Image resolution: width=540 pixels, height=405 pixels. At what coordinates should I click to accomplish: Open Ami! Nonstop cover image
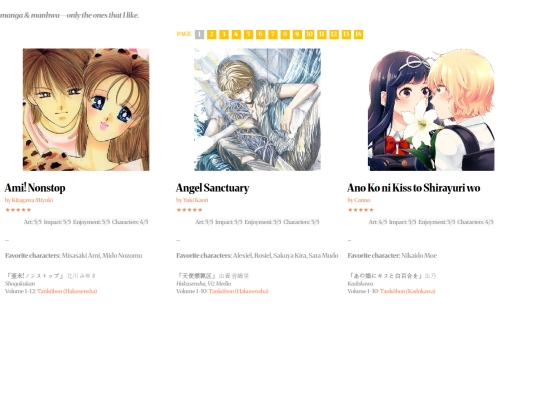(86, 110)
